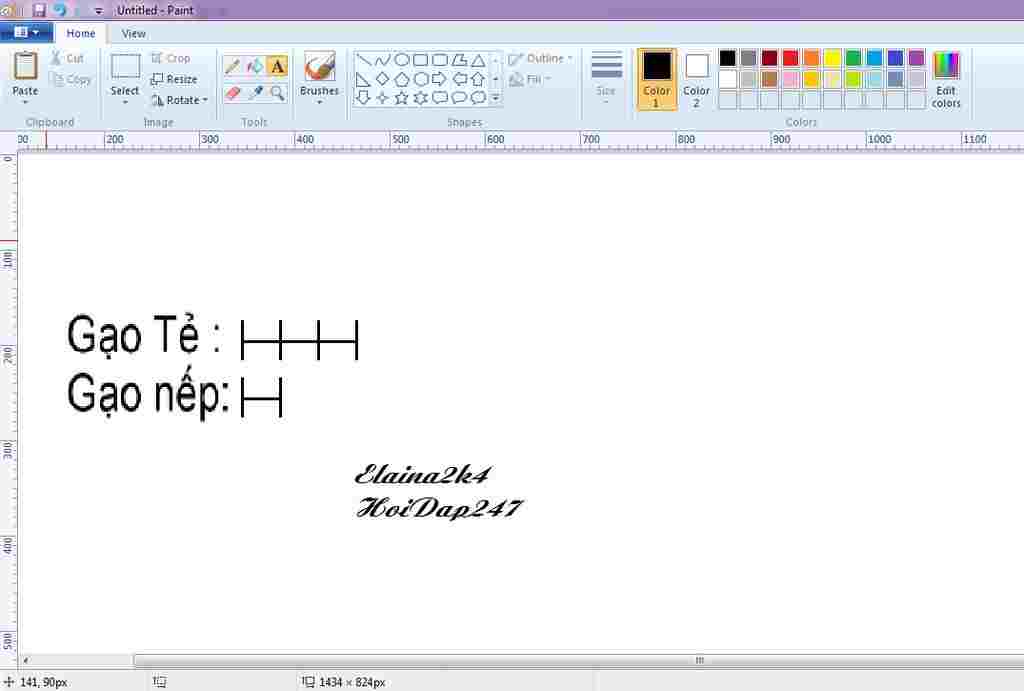This screenshot has height=691, width=1024.
Task: Open the line Size dropdown
Action: (606, 77)
